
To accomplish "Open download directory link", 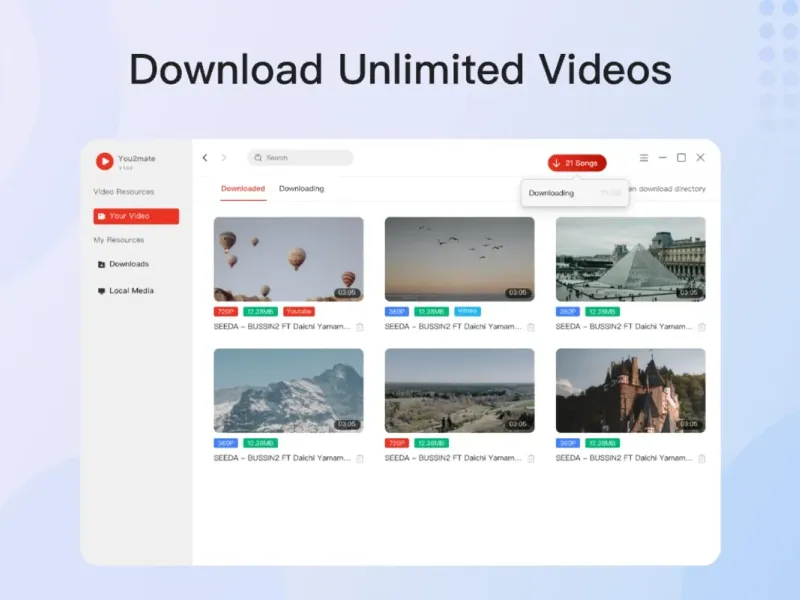I will [x=668, y=189].
